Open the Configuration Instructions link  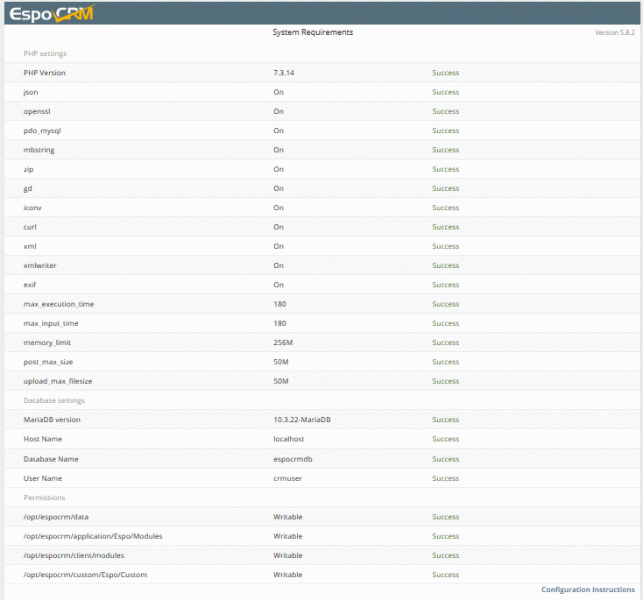coord(588,590)
